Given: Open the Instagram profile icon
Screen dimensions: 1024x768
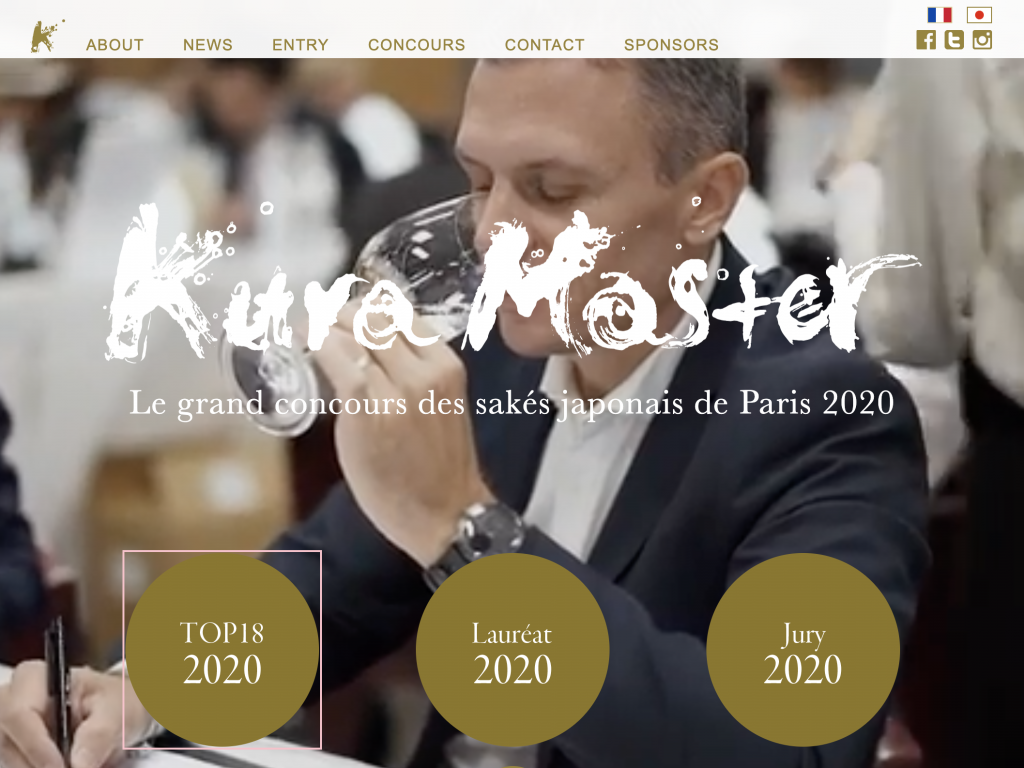Looking at the screenshot, I should coord(982,40).
